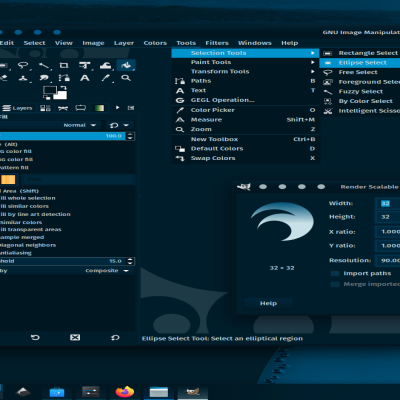Click the Width field showing 32
The image size is (400, 400).
(x=388, y=203)
